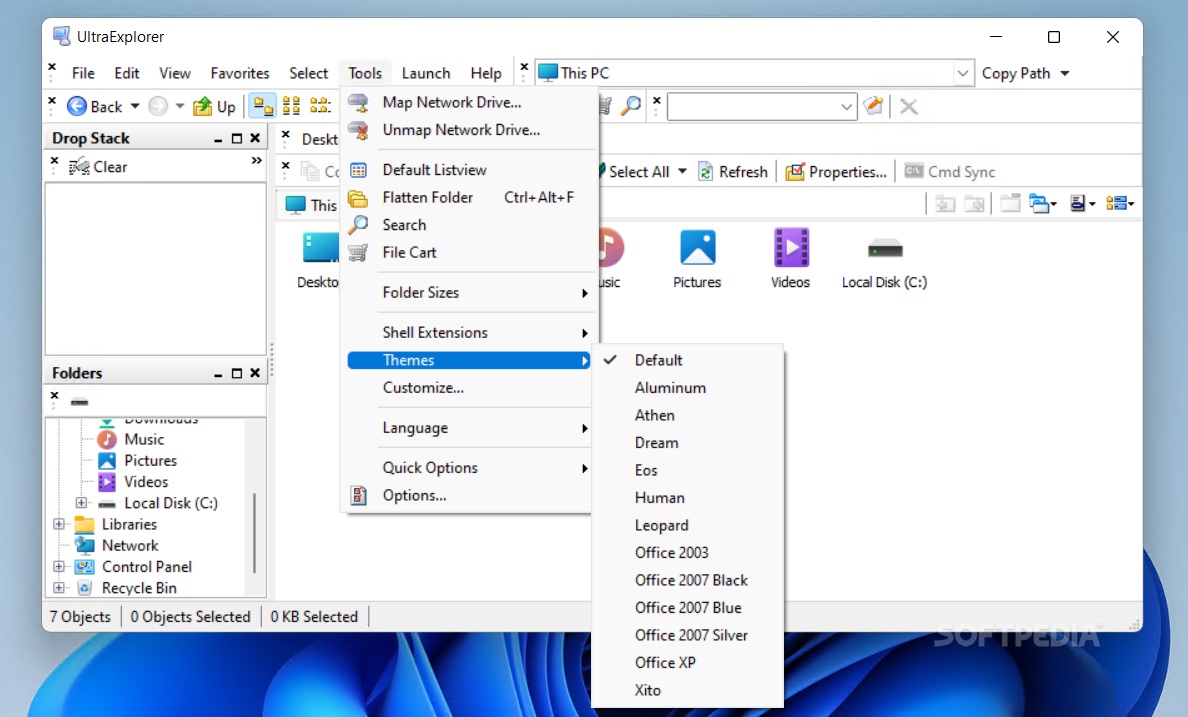Click the previous tab icon in tab bar
The image size is (1188, 717).
pyautogui.click(x=945, y=203)
